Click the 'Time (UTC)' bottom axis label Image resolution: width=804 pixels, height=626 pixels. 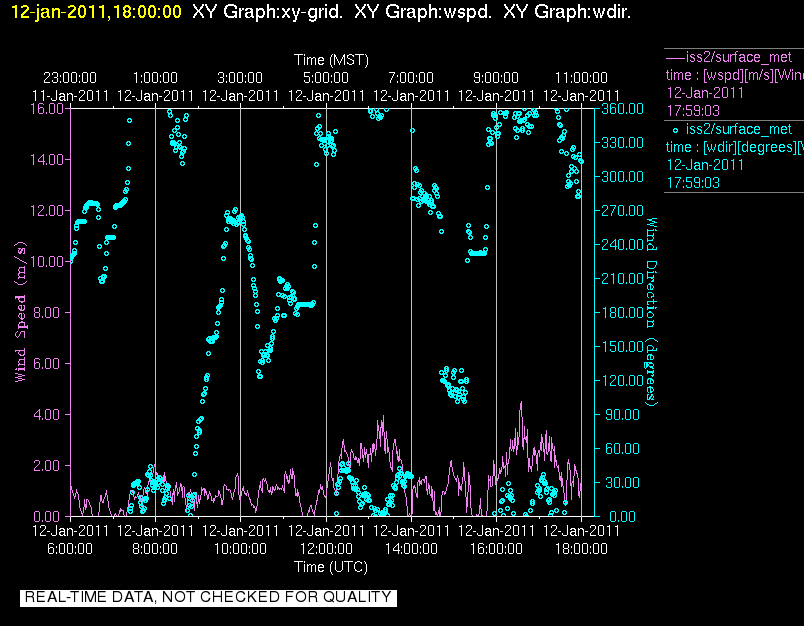[331, 567]
